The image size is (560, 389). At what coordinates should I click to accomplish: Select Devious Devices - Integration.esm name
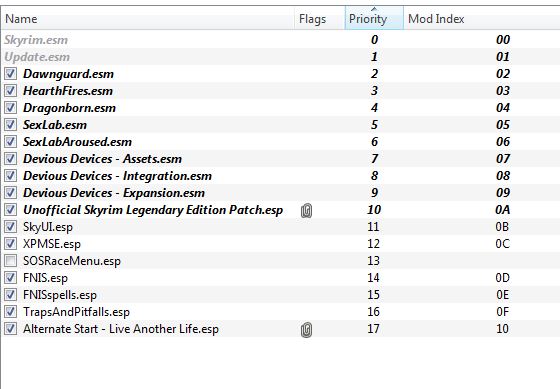pos(118,176)
